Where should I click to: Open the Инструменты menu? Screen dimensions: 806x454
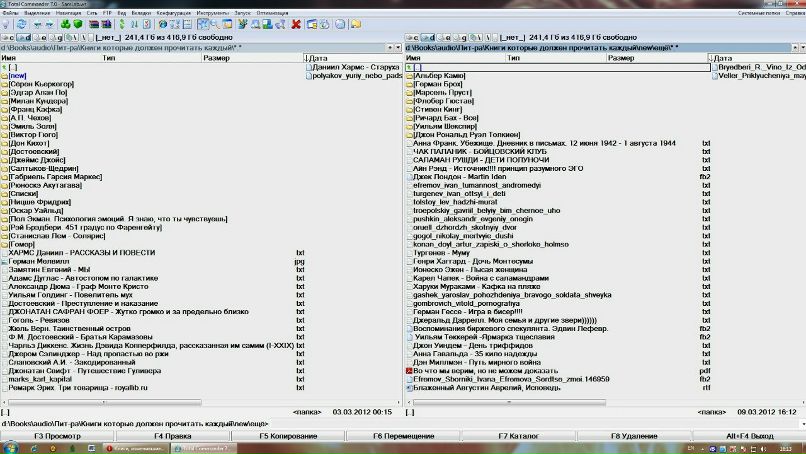pyautogui.click(x=214, y=13)
